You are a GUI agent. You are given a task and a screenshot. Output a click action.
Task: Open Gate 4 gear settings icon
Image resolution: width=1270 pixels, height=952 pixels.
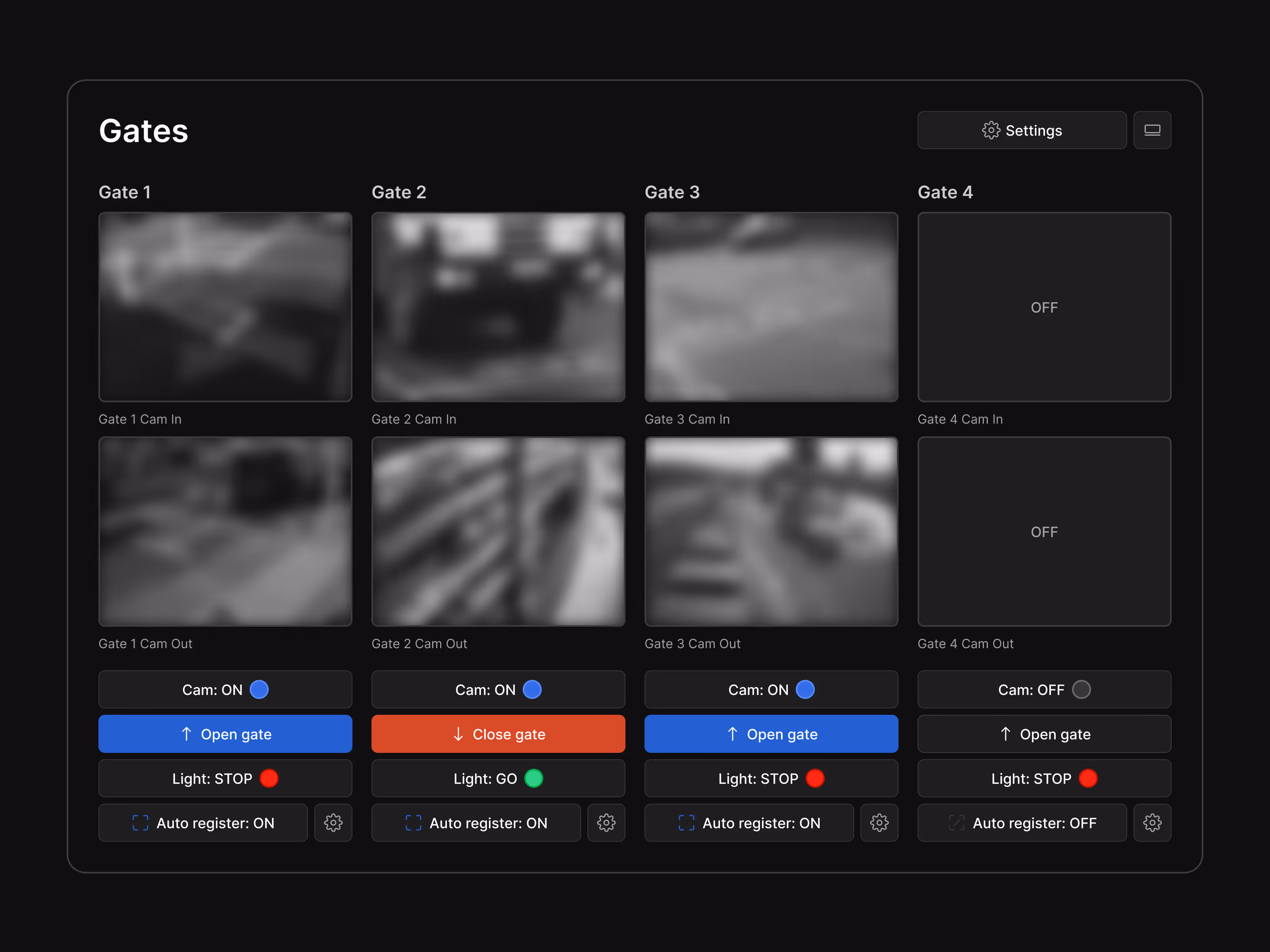click(x=1152, y=823)
